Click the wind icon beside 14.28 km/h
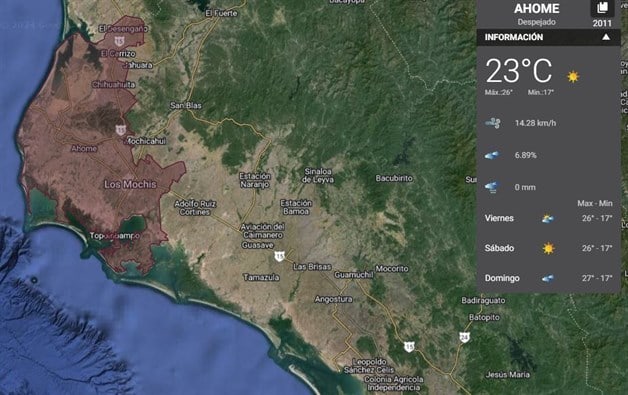Screen dimensions: 628x395 493,123
